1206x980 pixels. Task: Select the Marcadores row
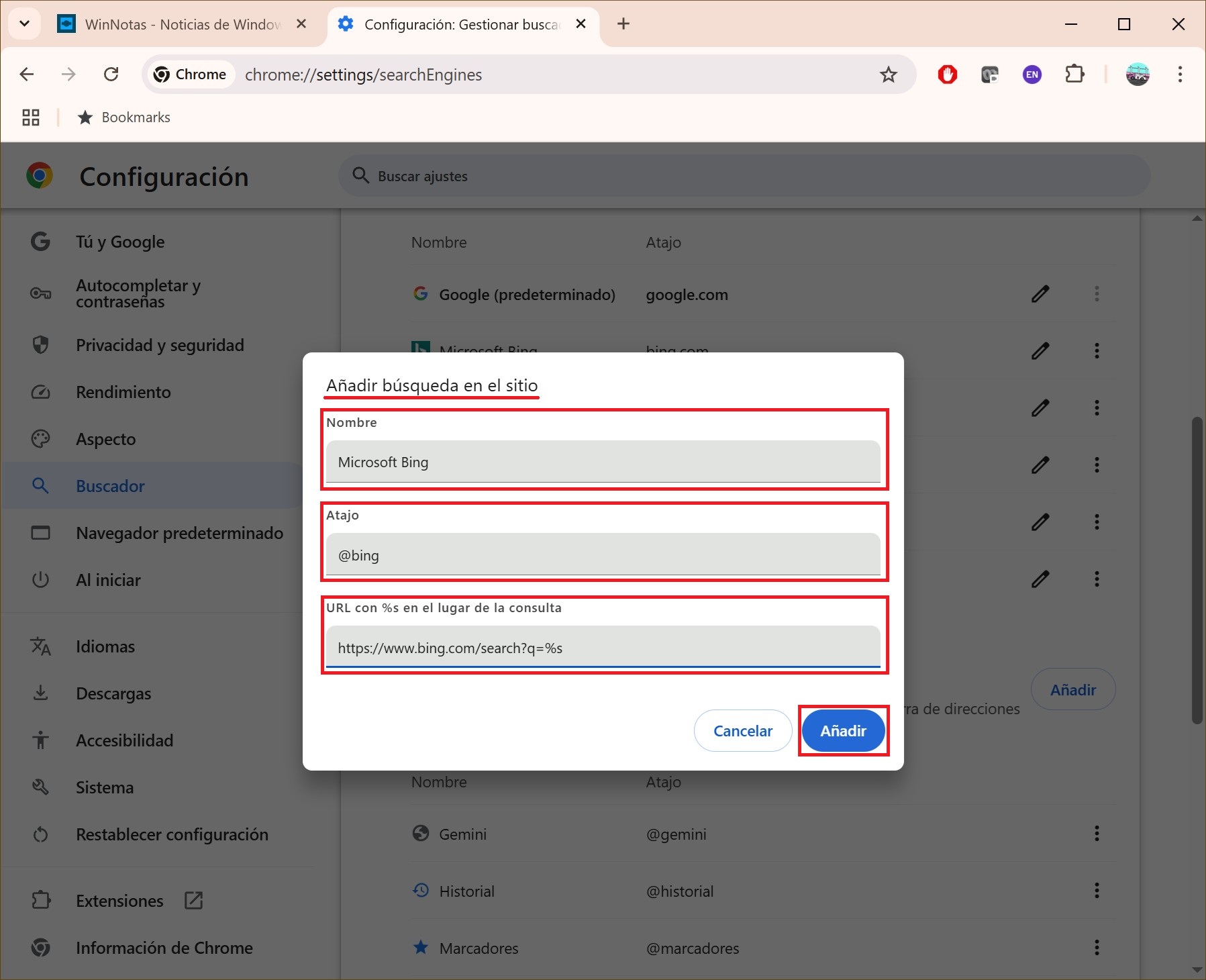[764, 948]
